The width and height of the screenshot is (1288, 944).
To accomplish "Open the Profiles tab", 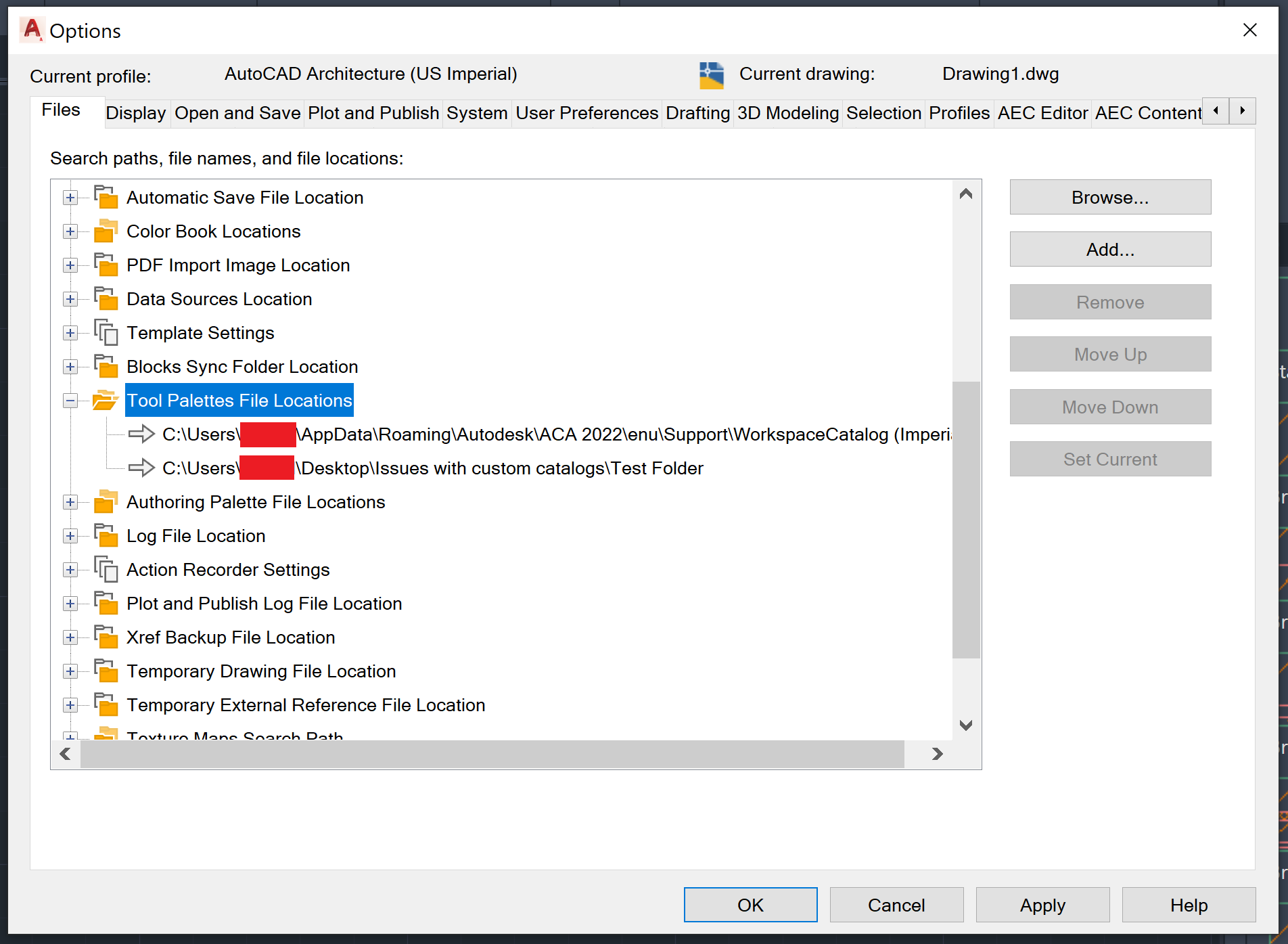I will point(959,113).
